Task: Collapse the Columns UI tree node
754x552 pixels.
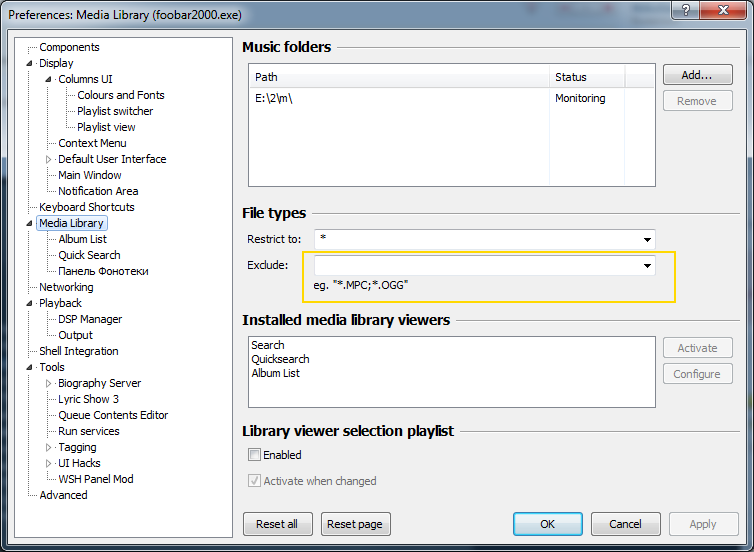Action: (49, 79)
